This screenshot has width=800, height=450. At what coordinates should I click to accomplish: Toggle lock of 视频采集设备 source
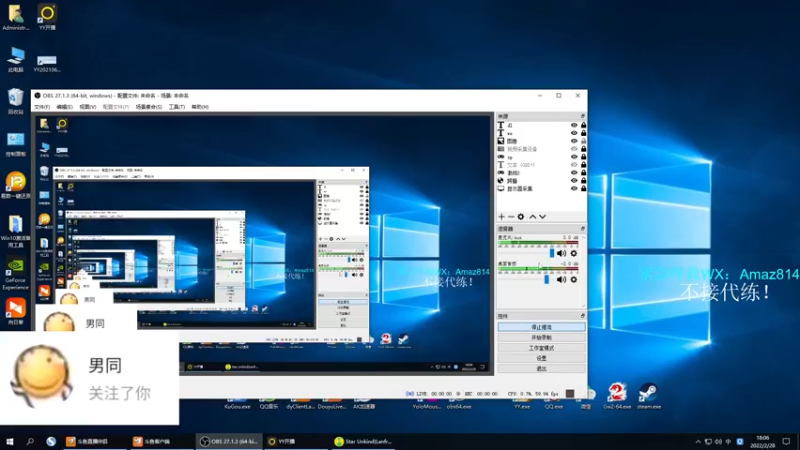(x=583, y=149)
